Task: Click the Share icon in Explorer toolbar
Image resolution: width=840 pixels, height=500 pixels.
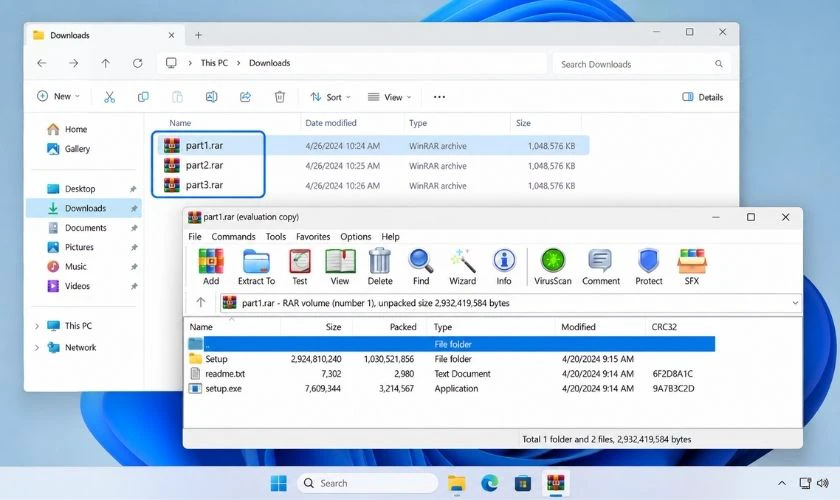Action: pos(245,97)
